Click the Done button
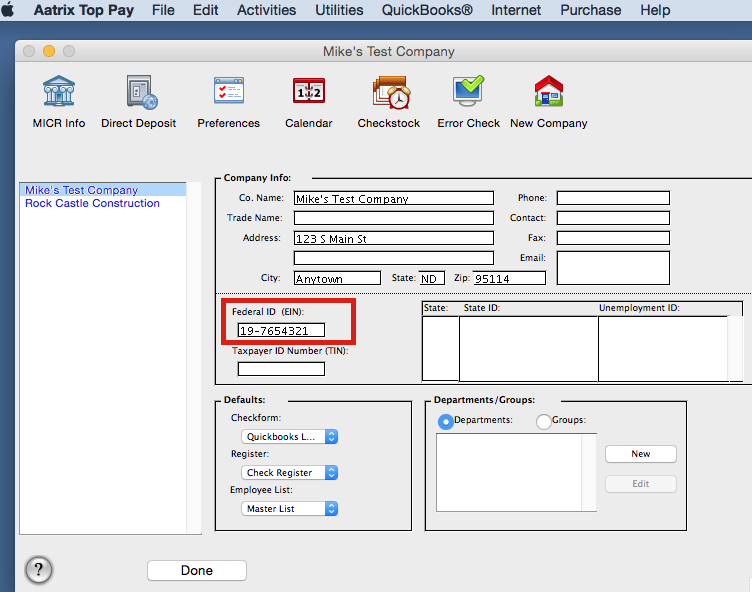The image size is (752, 592). (x=197, y=570)
